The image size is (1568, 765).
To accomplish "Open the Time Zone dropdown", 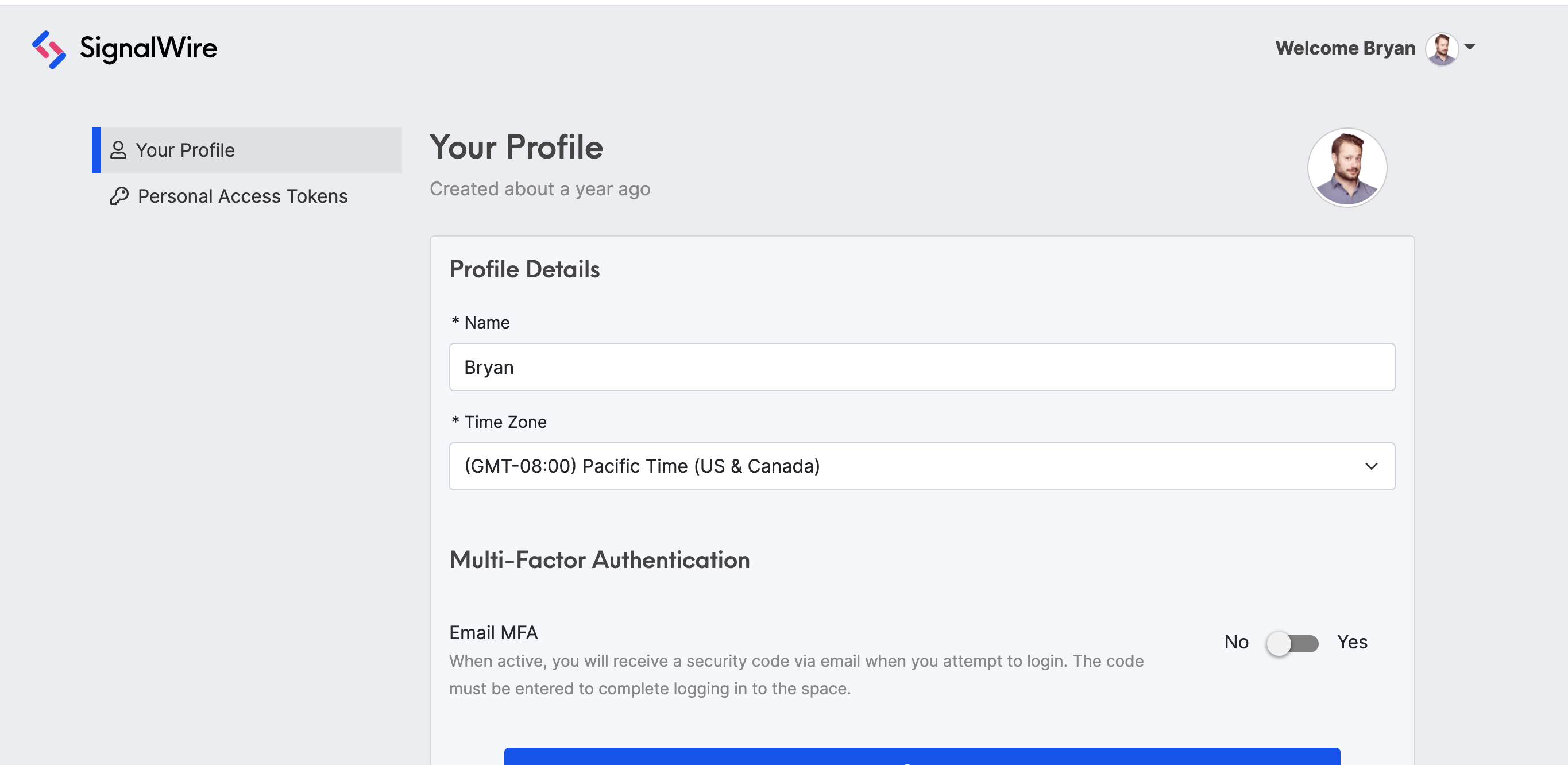I will click(x=922, y=466).
